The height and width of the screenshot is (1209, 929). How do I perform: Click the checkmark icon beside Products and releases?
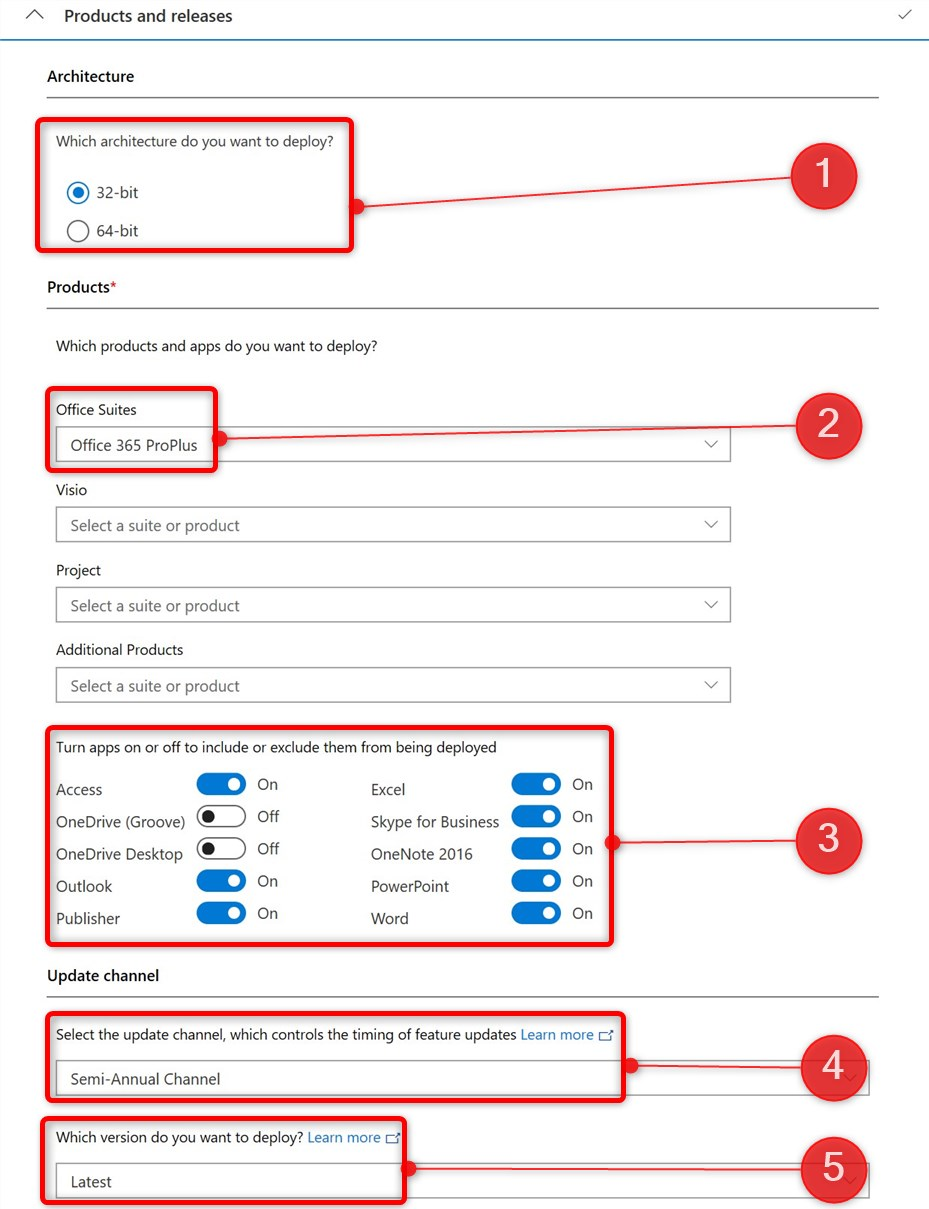click(905, 15)
